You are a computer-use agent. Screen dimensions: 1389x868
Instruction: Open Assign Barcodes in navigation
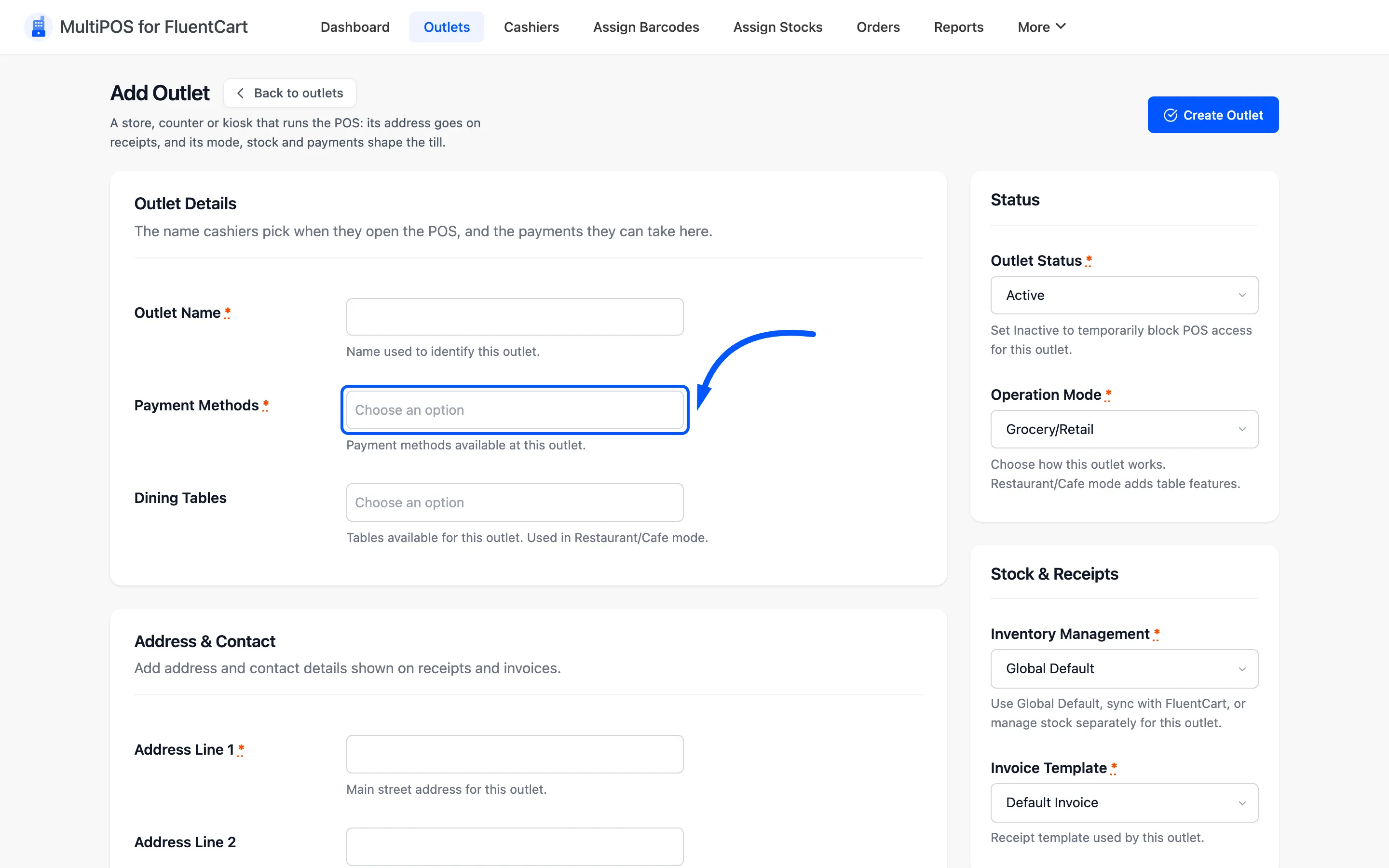click(646, 27)
